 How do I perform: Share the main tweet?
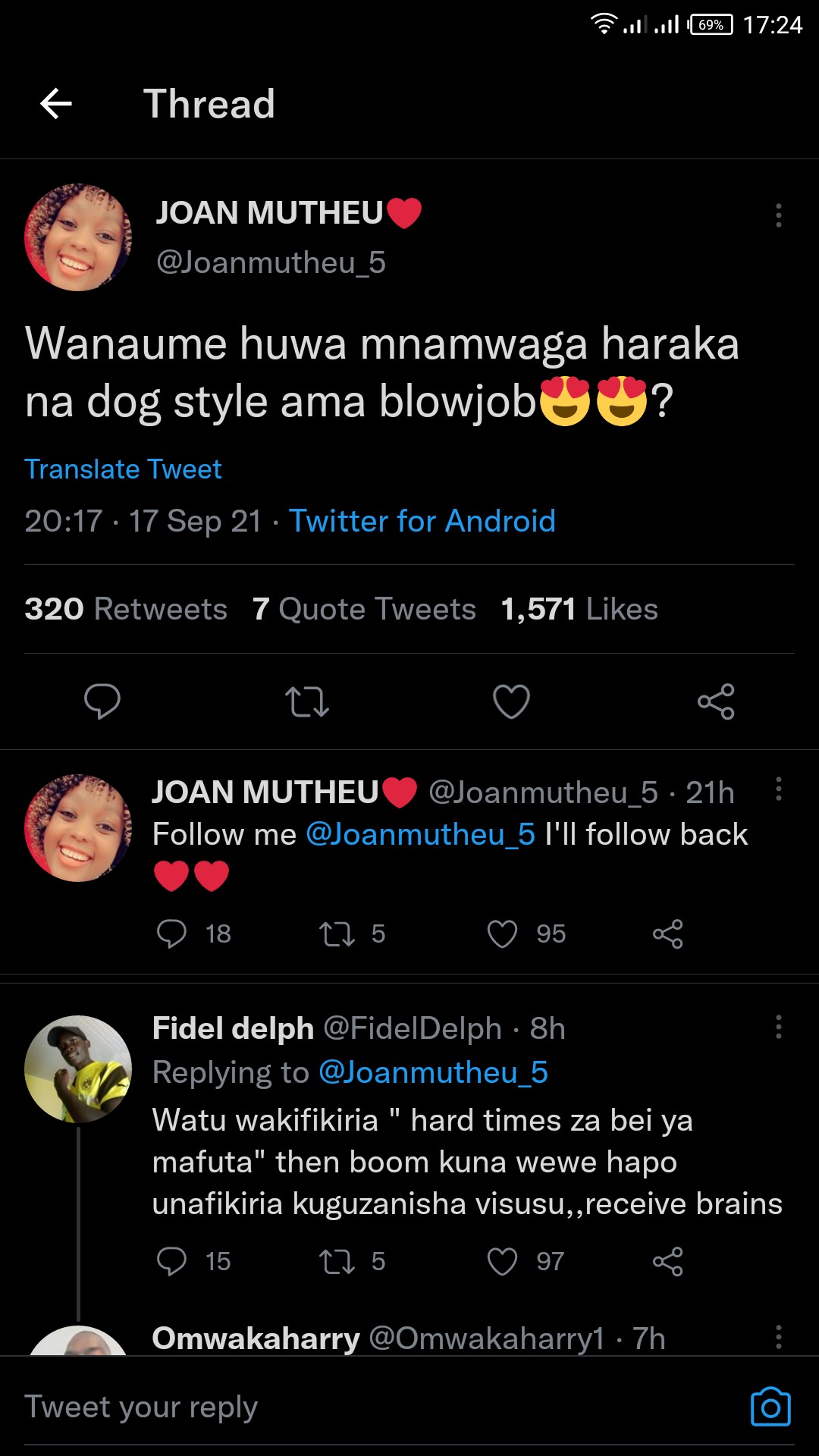pyautogui.click(x=716, y=701)
